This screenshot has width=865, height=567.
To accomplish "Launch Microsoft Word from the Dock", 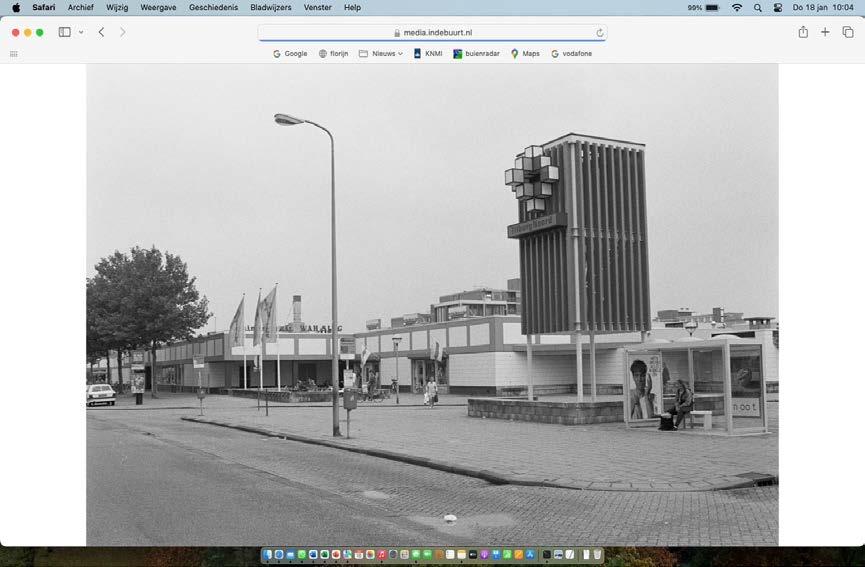I will coord(313,554).
